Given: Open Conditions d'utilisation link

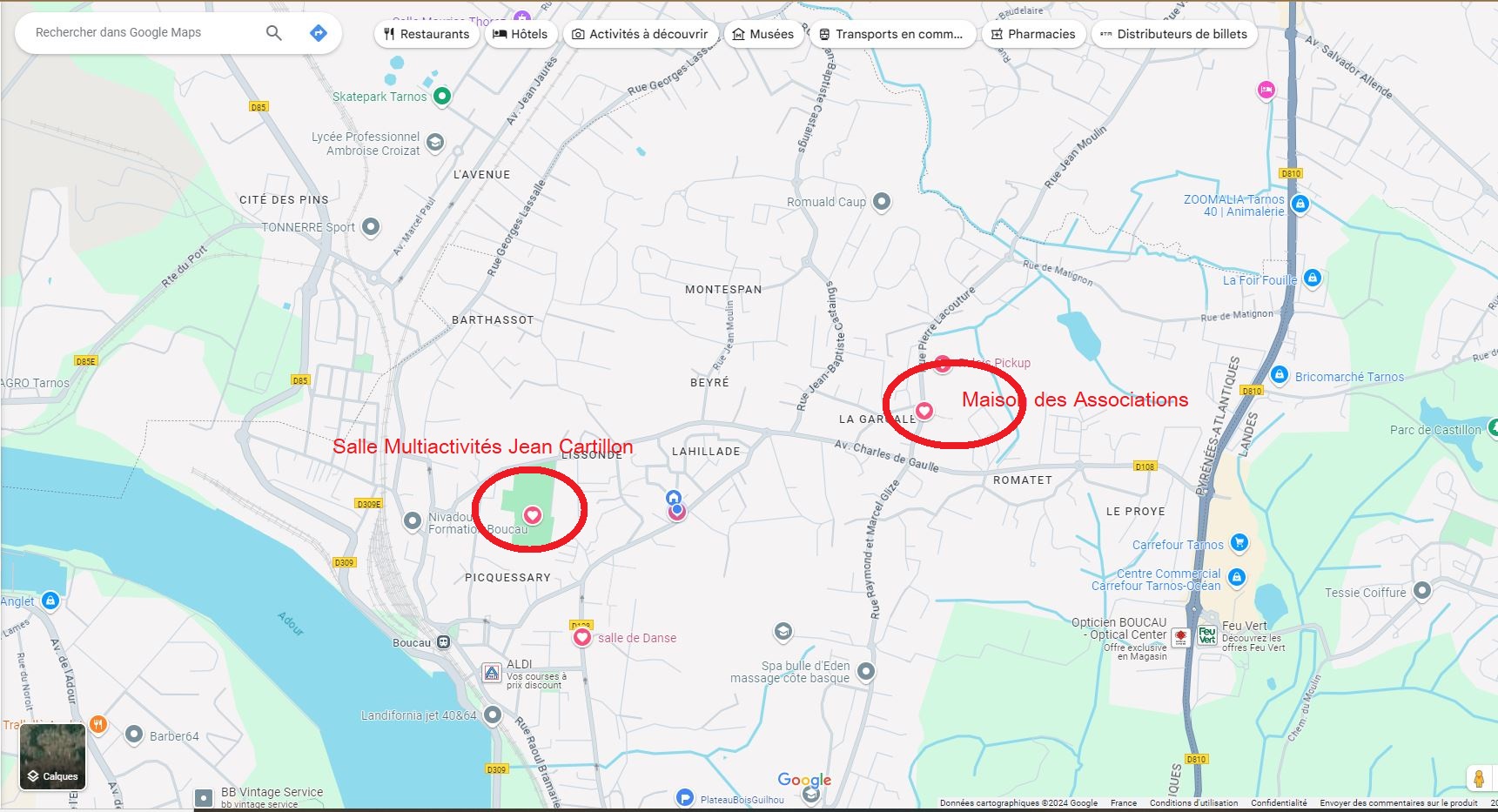Looking at the screenshot, I should pos(1193,802).
